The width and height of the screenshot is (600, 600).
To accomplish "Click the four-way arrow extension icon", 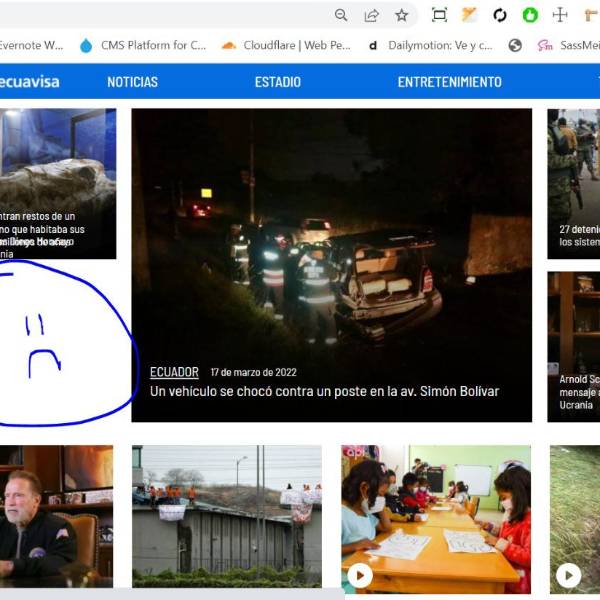I will pyautogui.click(x=560, y=15).
